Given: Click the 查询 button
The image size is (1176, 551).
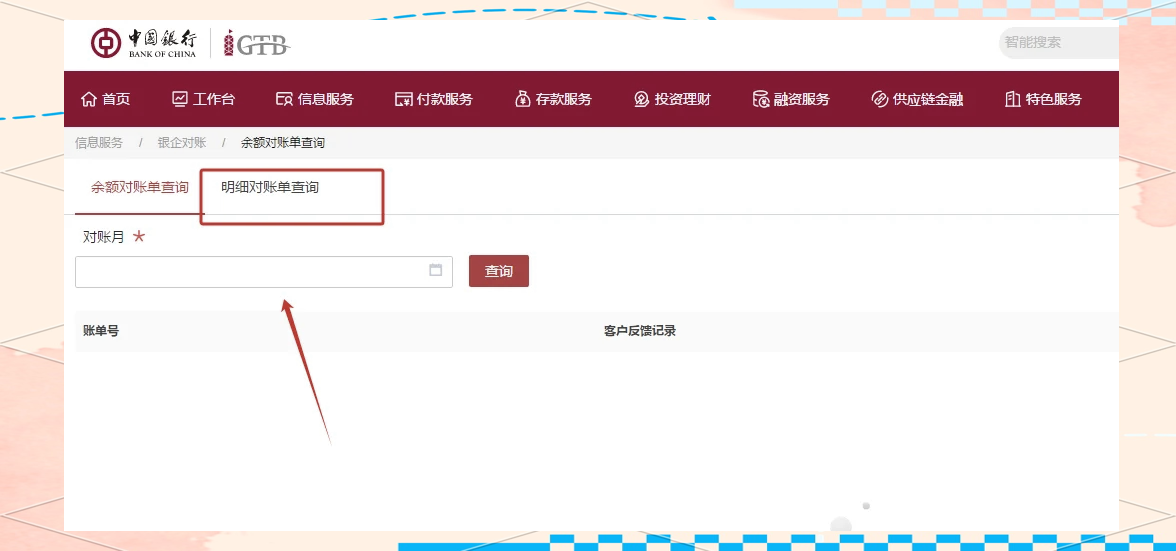Looking at the screenshot, I should click(x=499, y=271).
